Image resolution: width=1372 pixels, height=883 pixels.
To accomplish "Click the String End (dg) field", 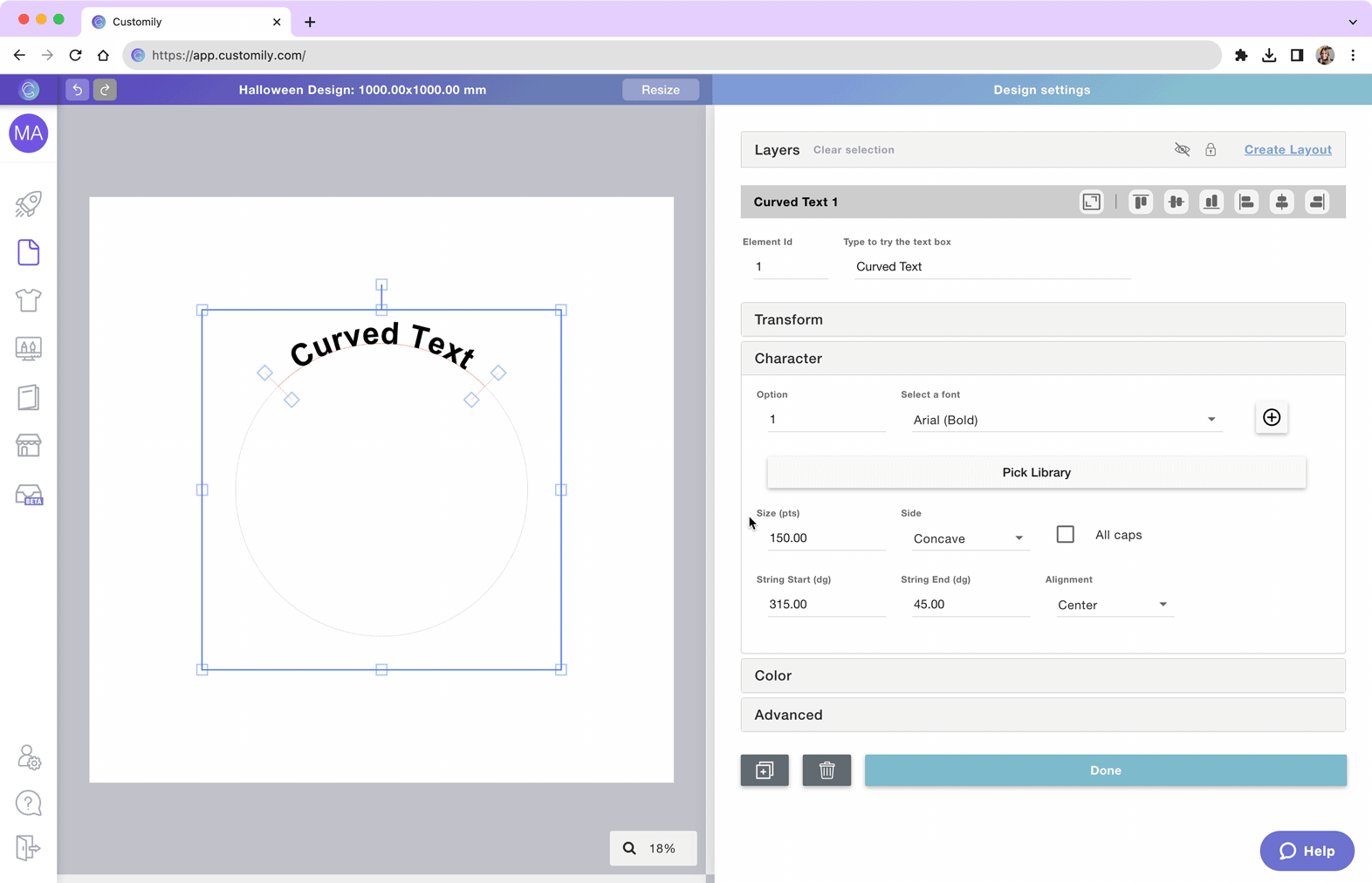I will [971, 605].
